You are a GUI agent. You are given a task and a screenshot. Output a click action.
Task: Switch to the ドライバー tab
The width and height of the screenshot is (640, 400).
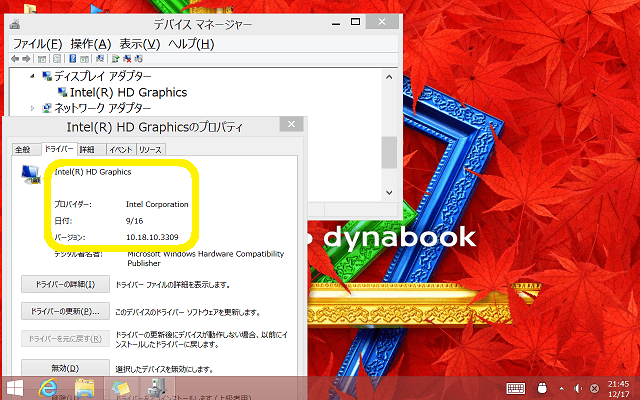coord(59,149)
